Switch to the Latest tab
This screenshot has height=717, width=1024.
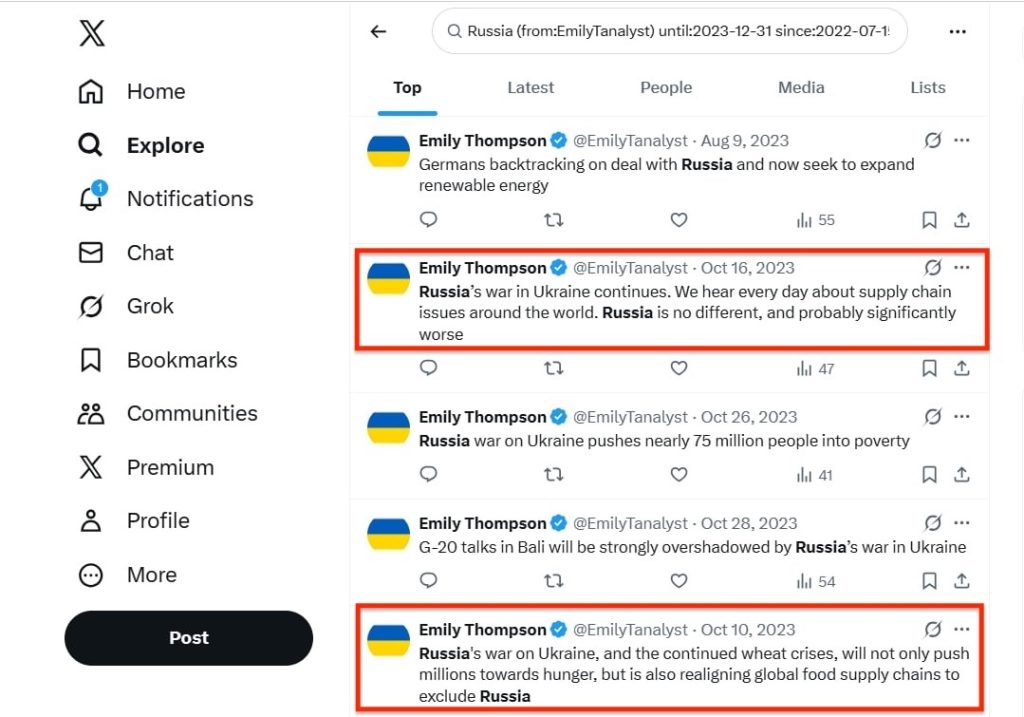pyautogui.click(x=530, y=88)
